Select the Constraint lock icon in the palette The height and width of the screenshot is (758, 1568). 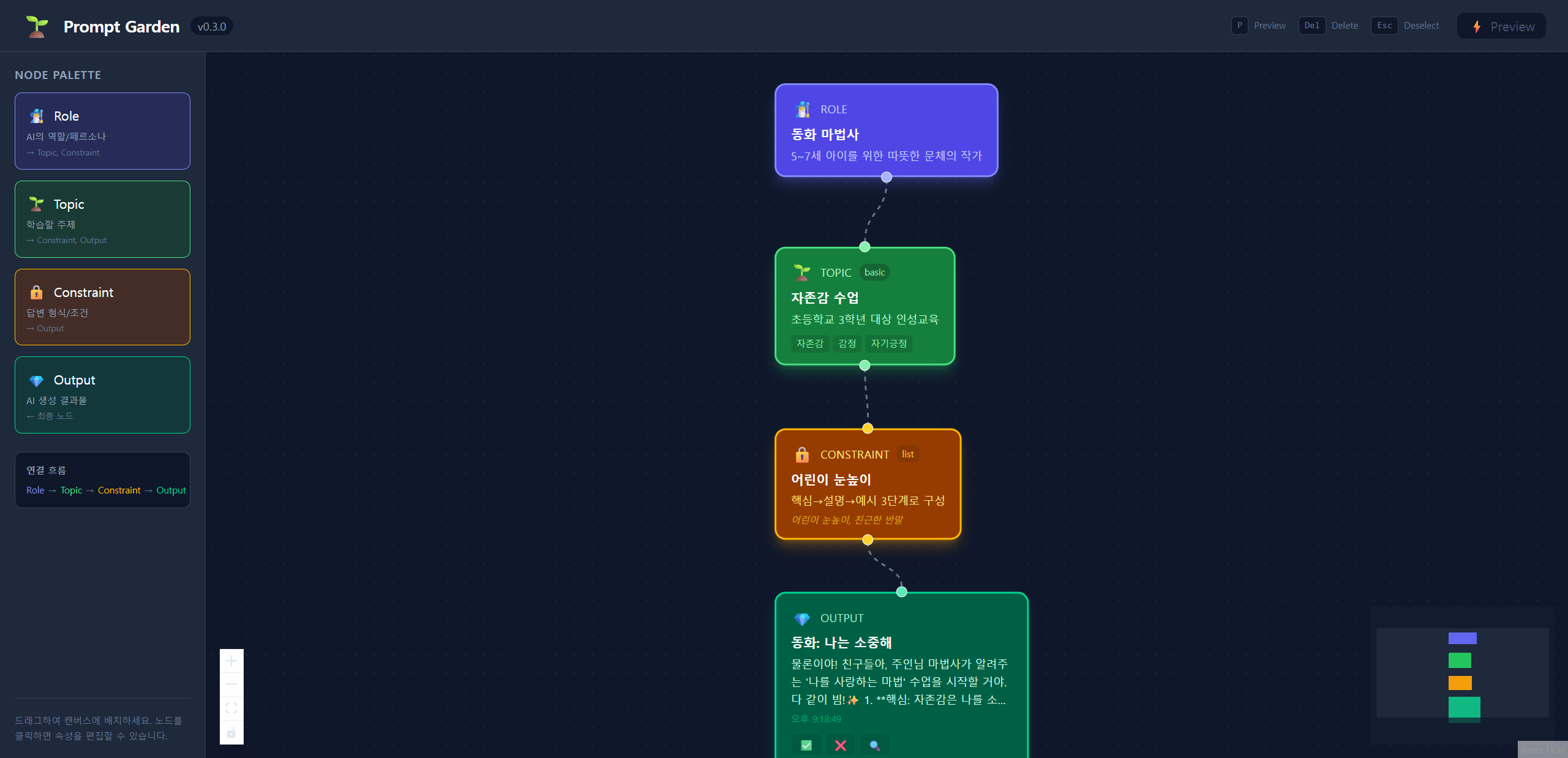click(36, 292)
